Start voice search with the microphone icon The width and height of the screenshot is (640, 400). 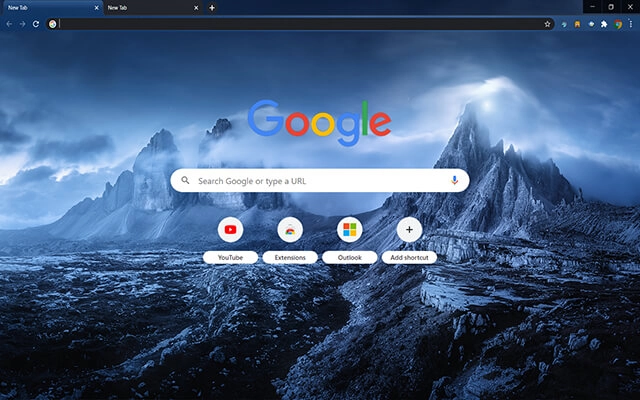(454, 180)
